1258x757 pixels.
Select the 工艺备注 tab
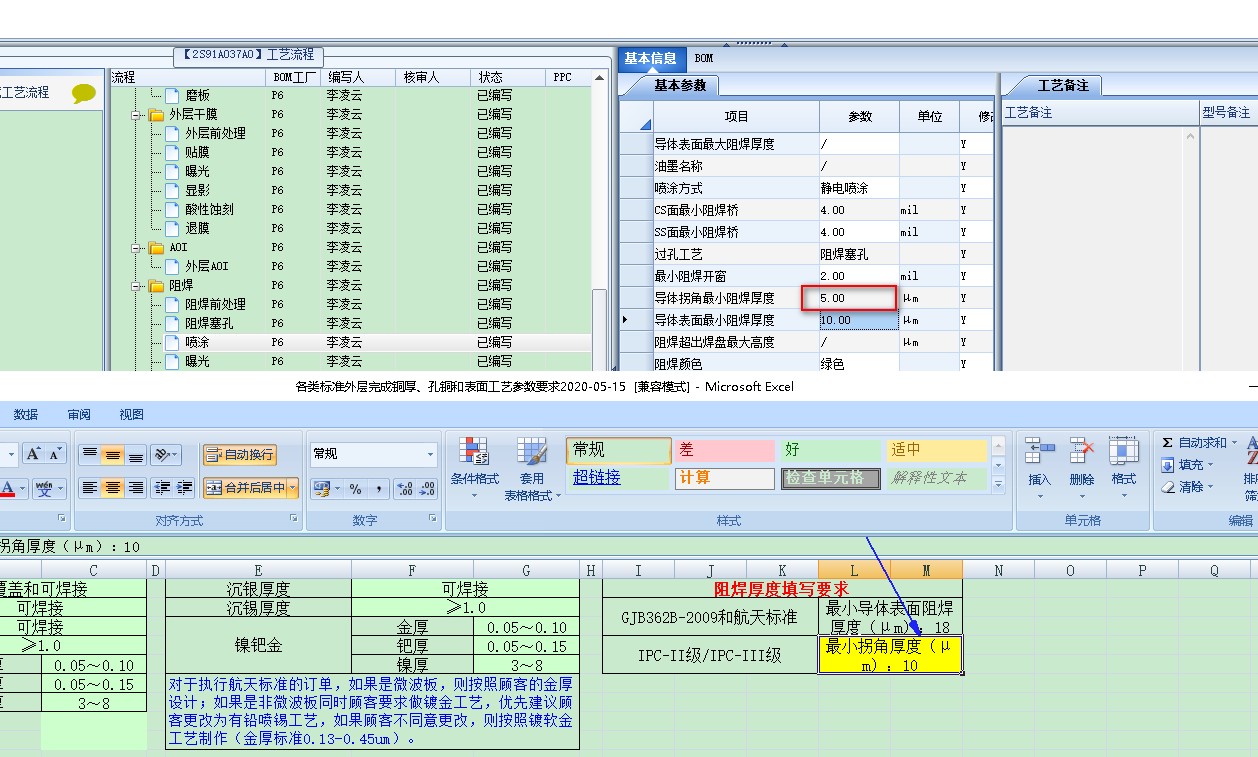point(1063,86)
